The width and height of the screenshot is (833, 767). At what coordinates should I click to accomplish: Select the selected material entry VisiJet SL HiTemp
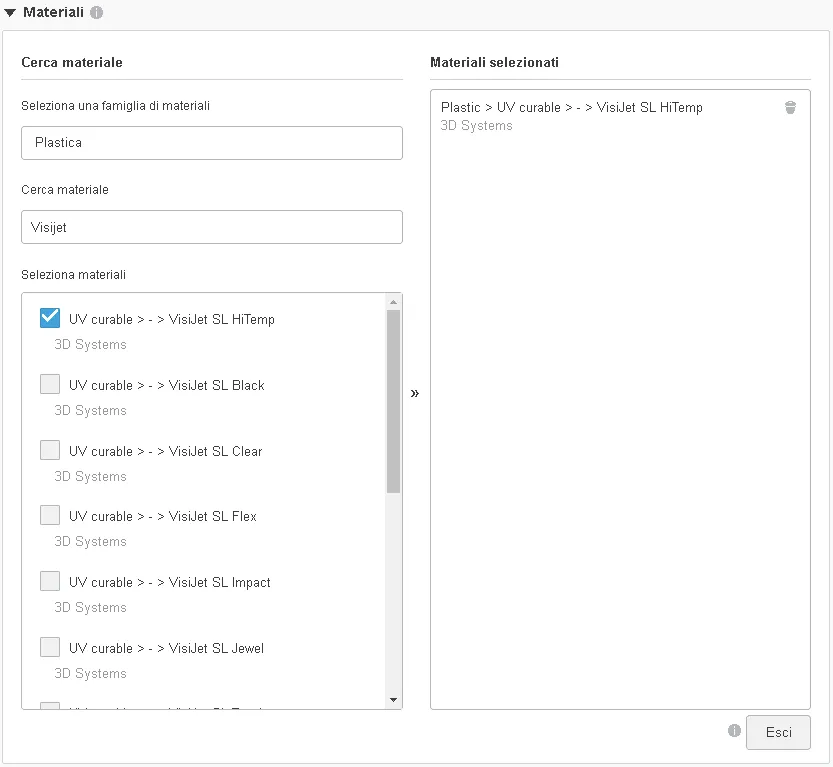point(571,108)
